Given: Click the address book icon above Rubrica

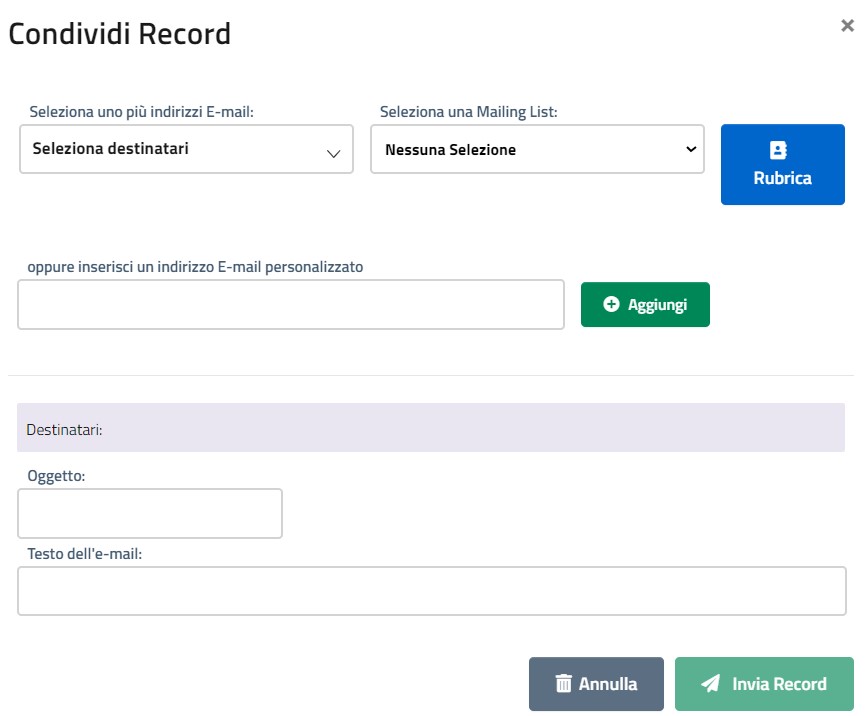Looking at the screenshot, I should coord(778,150).
